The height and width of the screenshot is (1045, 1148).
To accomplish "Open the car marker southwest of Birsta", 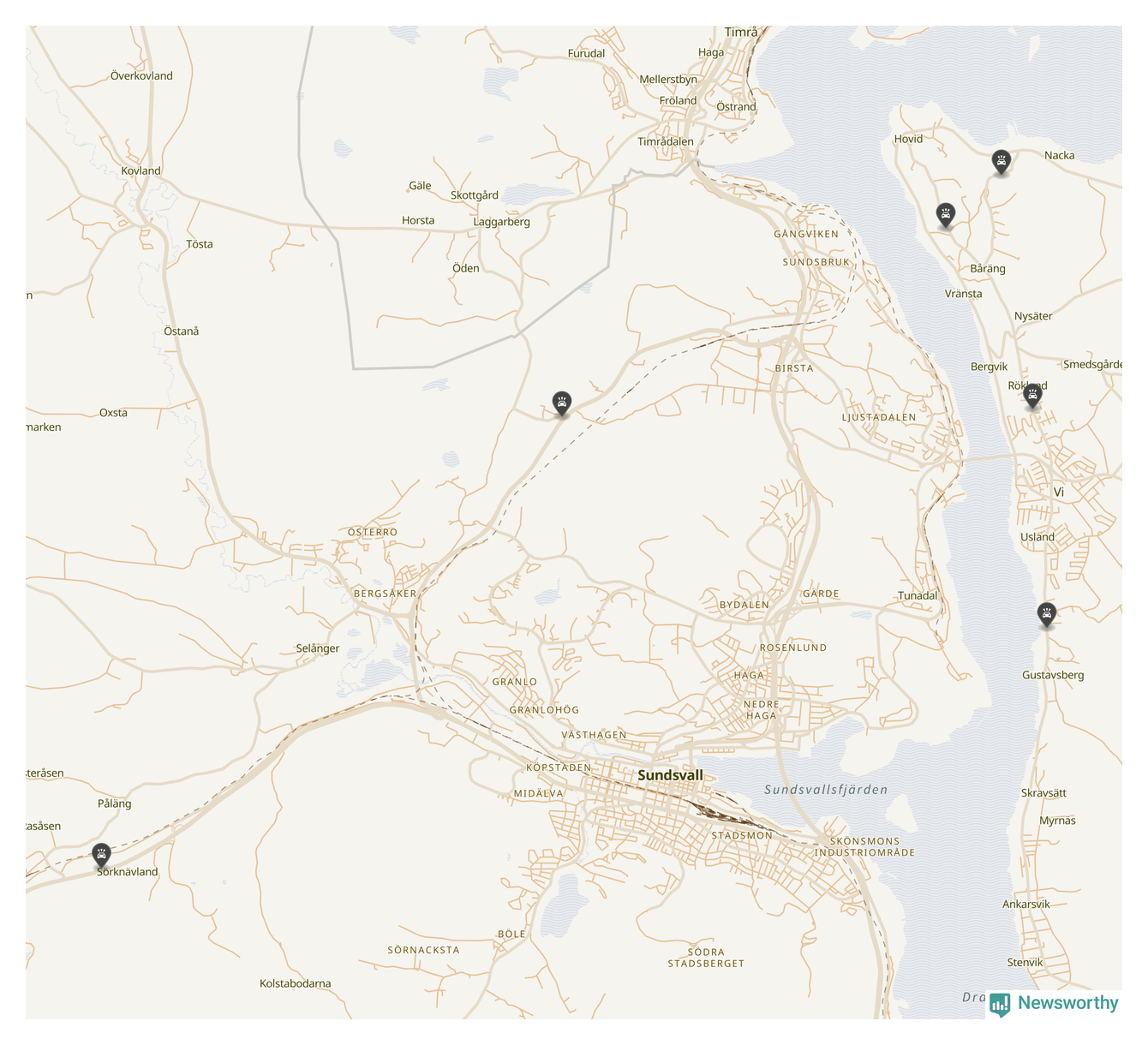I will (x=561, y=403).
